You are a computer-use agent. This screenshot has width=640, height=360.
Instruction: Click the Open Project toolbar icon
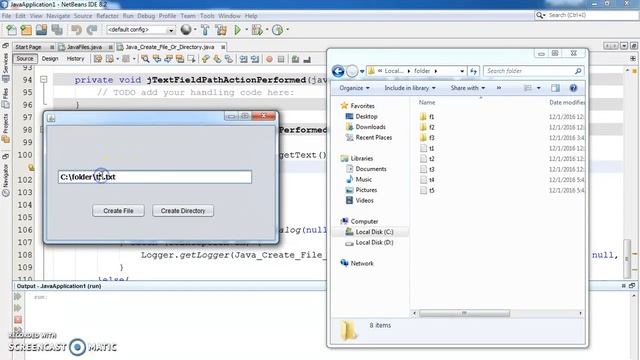click(x=41, y=30)
